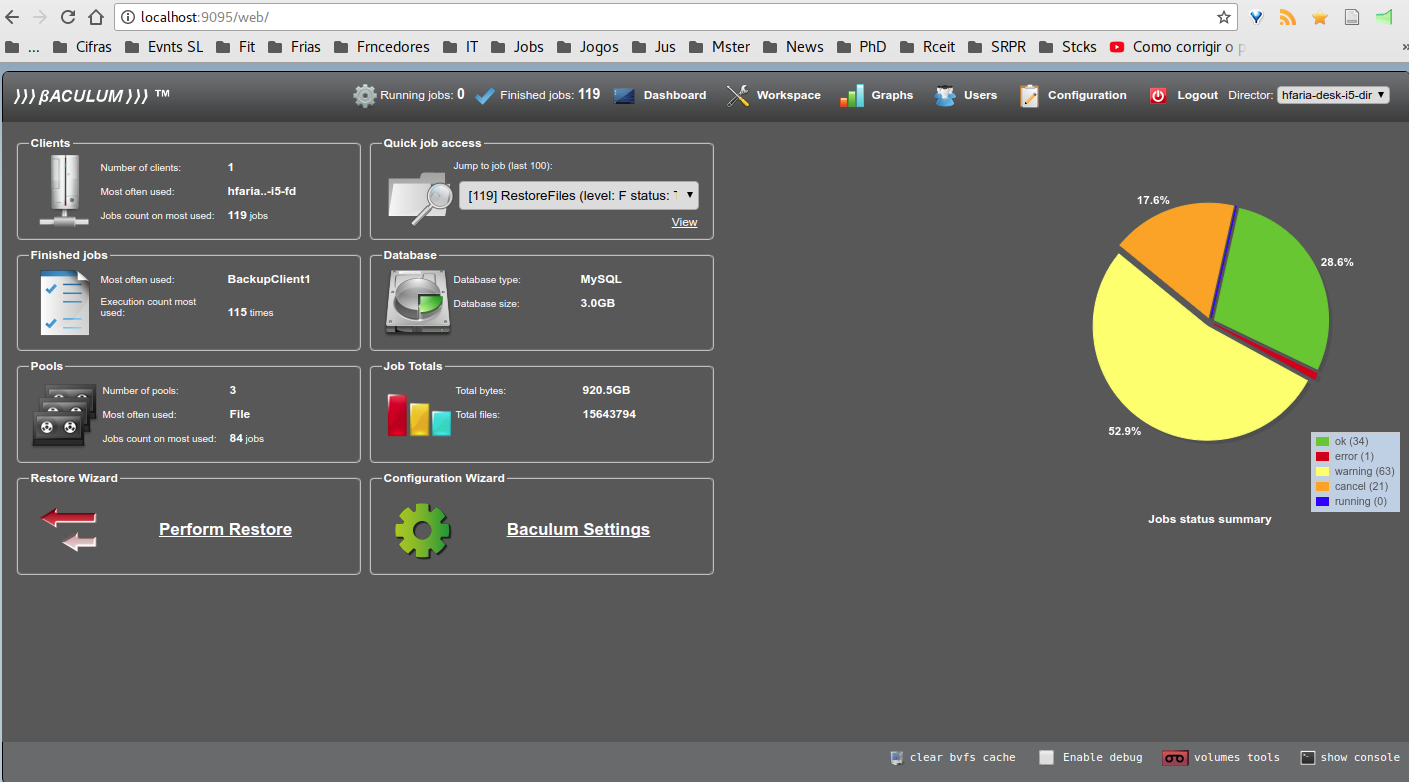Click the blue running legend swatch
Screen dimensions: 1409x782
(x=1323, y=501)
